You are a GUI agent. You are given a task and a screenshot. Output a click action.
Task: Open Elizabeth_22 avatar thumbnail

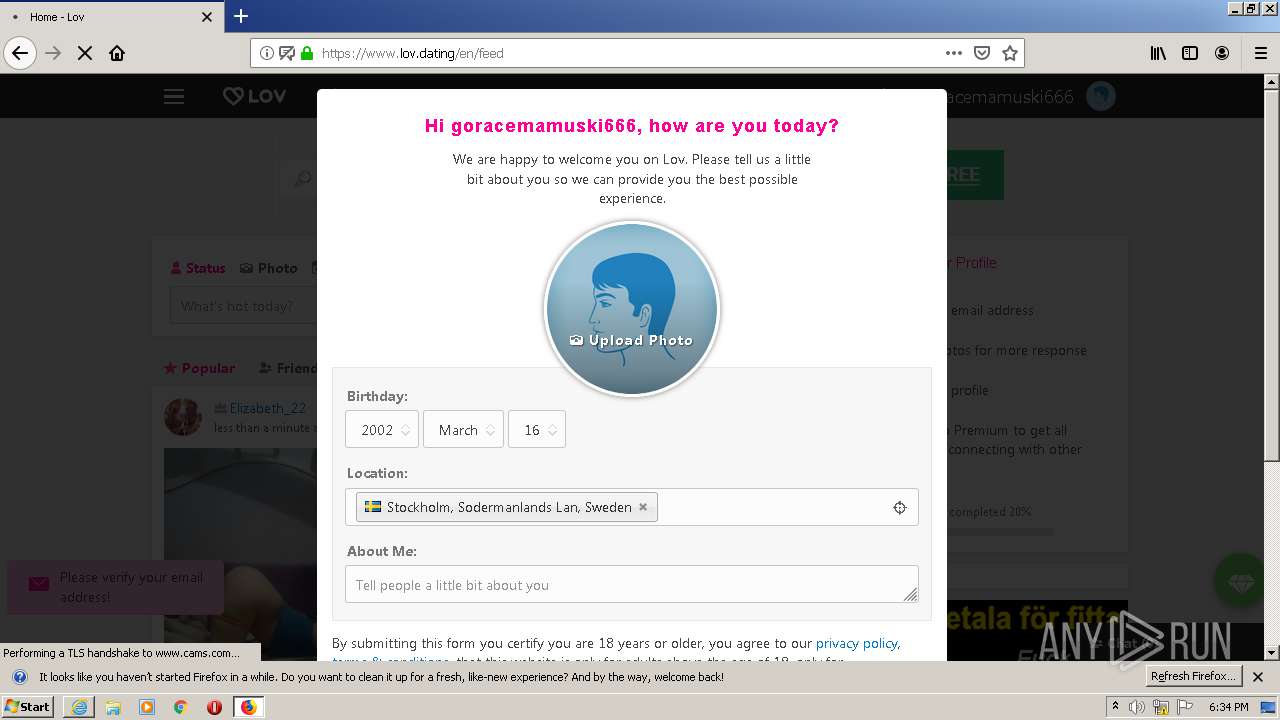point(183,416)
